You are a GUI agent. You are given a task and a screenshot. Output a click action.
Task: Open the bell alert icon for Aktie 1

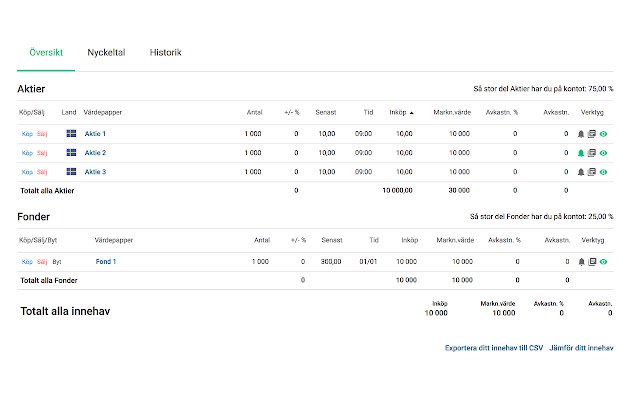click(x=581, y=134)
